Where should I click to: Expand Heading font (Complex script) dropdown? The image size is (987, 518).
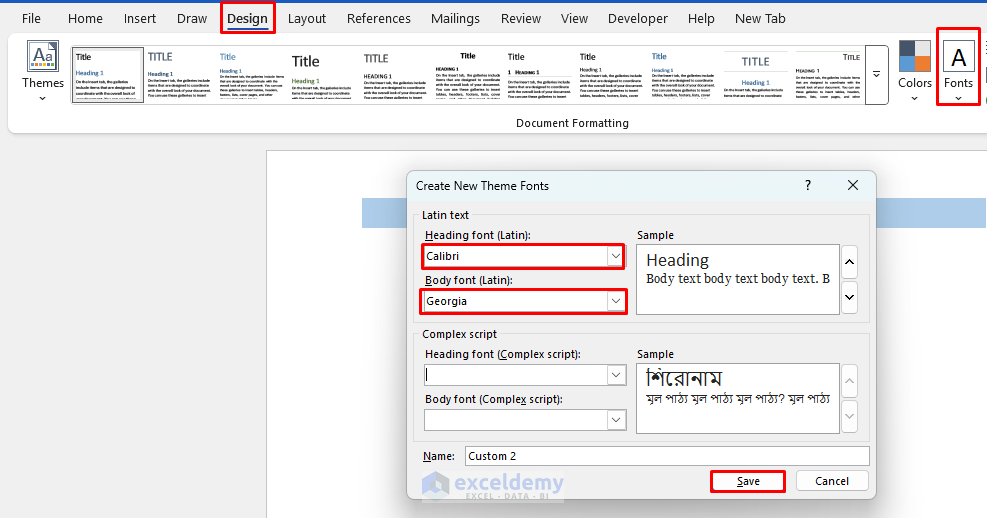(x=616, y=375)
